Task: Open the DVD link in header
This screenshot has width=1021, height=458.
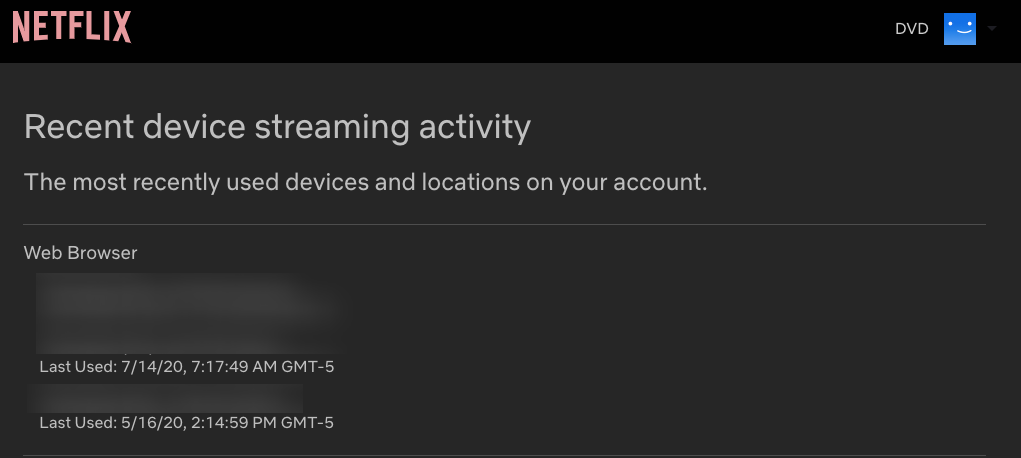Action: 911,29
